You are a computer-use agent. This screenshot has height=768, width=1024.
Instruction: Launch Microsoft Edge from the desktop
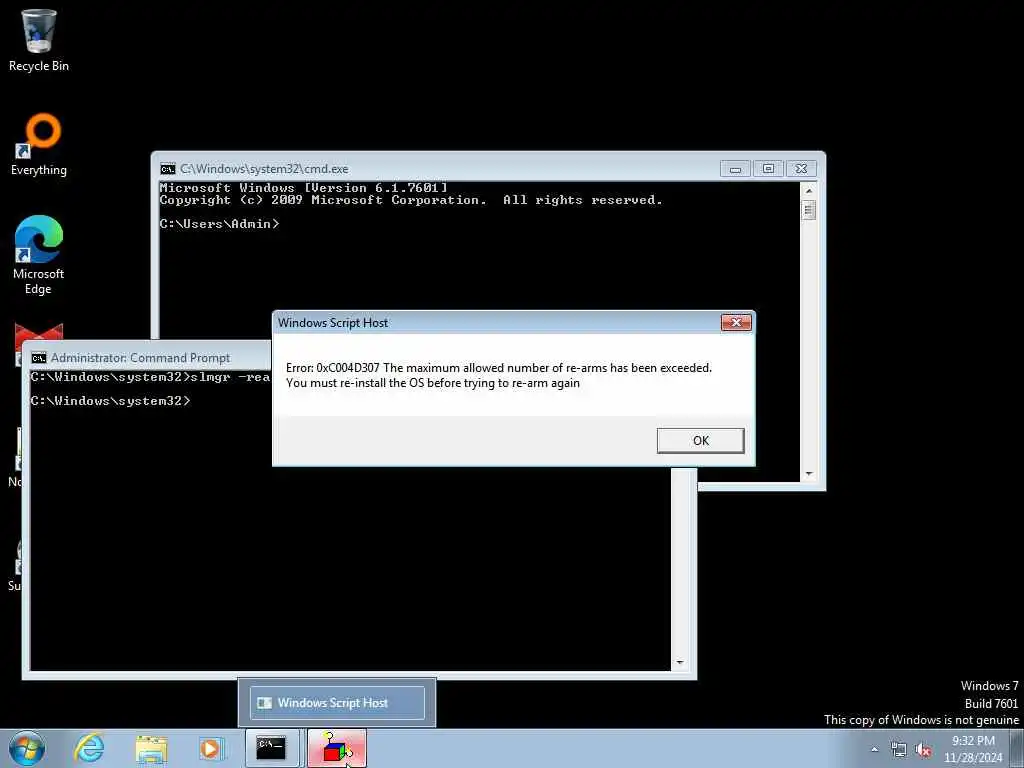pyautogui.click(x=39, y=255)
